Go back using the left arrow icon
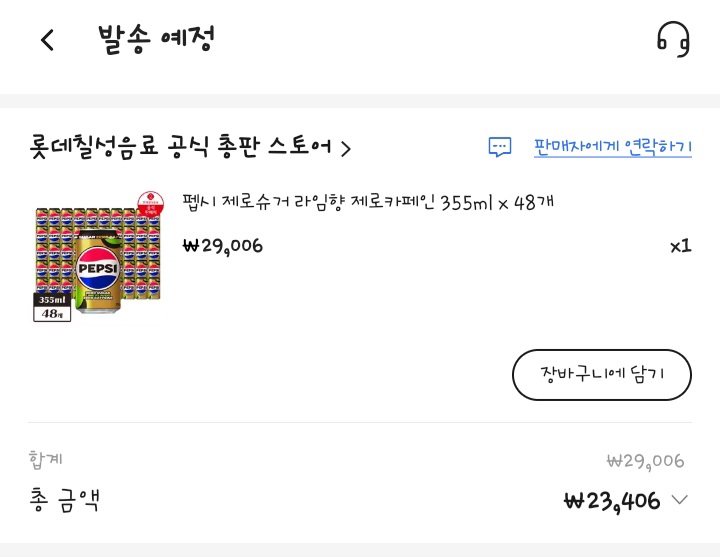 47,40
